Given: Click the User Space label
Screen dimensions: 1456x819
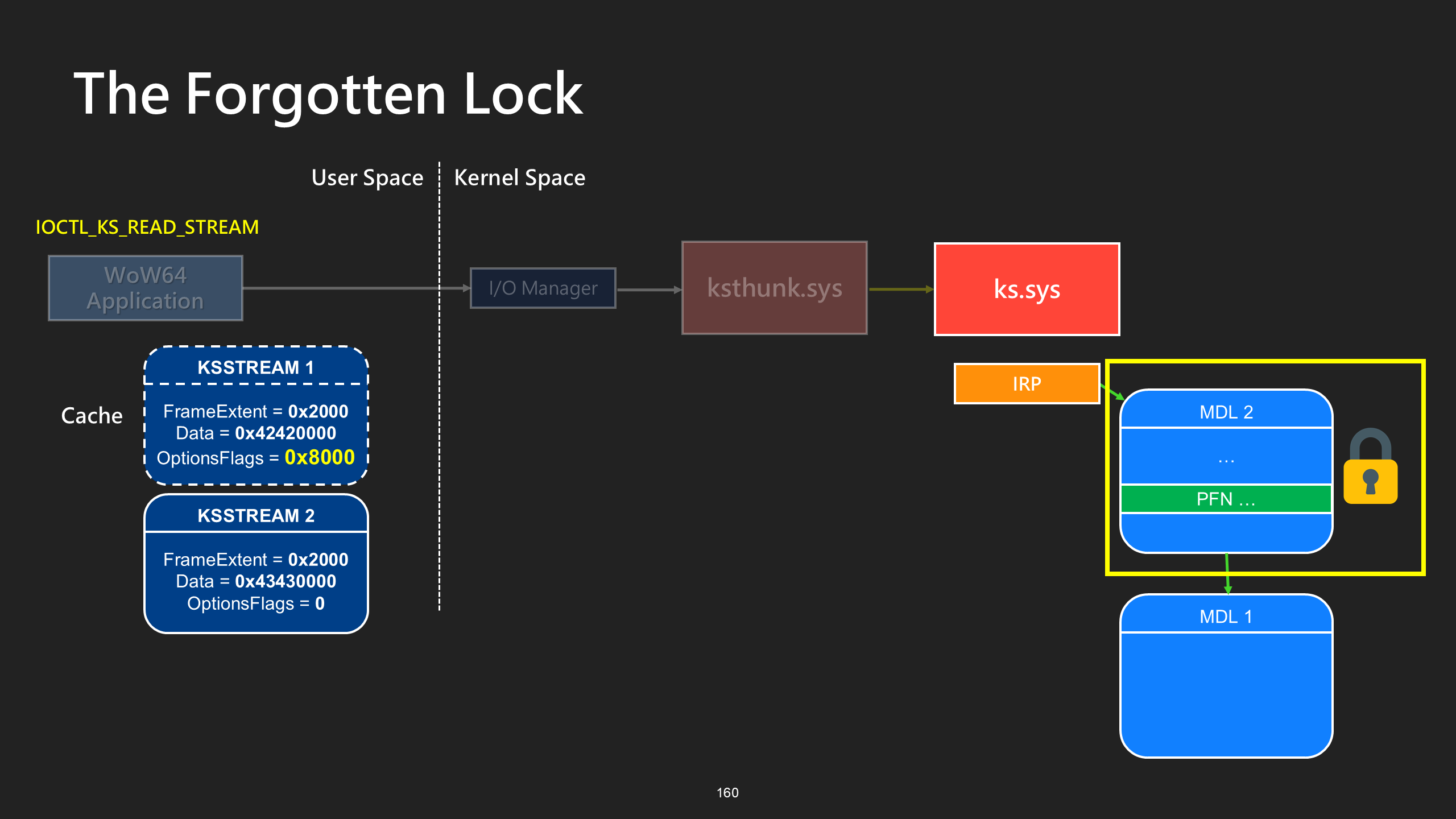Looking at the screenshot, I should 367,178.
